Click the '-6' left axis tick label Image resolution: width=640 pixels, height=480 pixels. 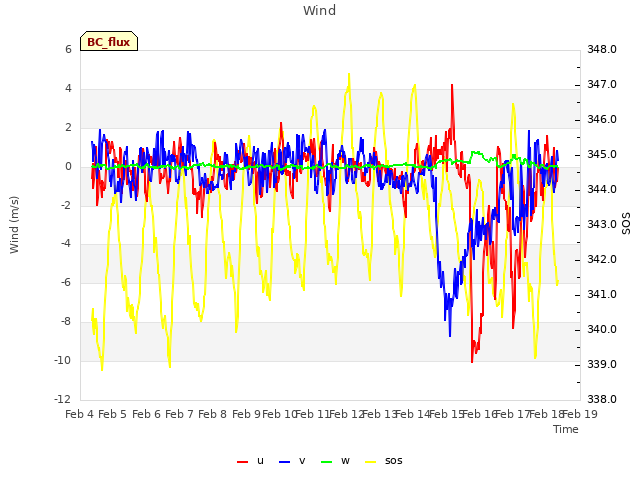tap(66, 282)
